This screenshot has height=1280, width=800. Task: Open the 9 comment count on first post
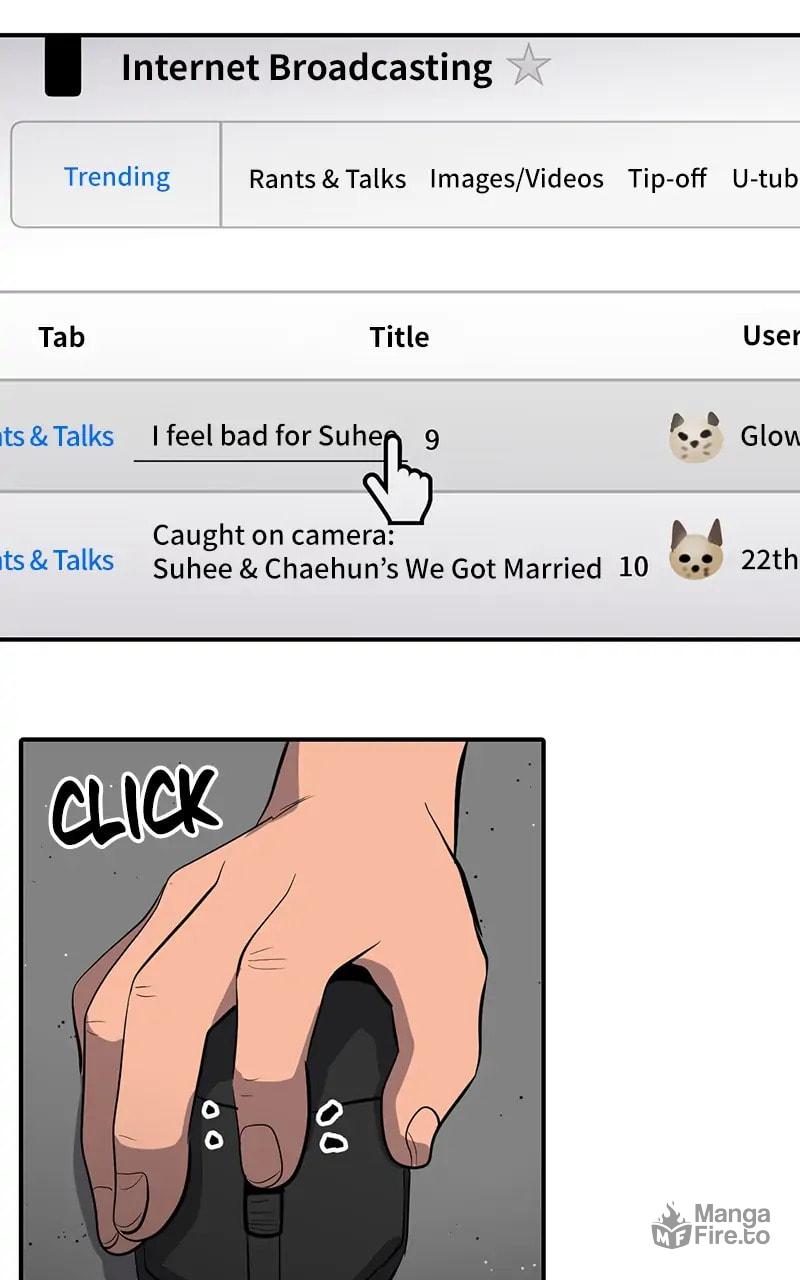431,439
